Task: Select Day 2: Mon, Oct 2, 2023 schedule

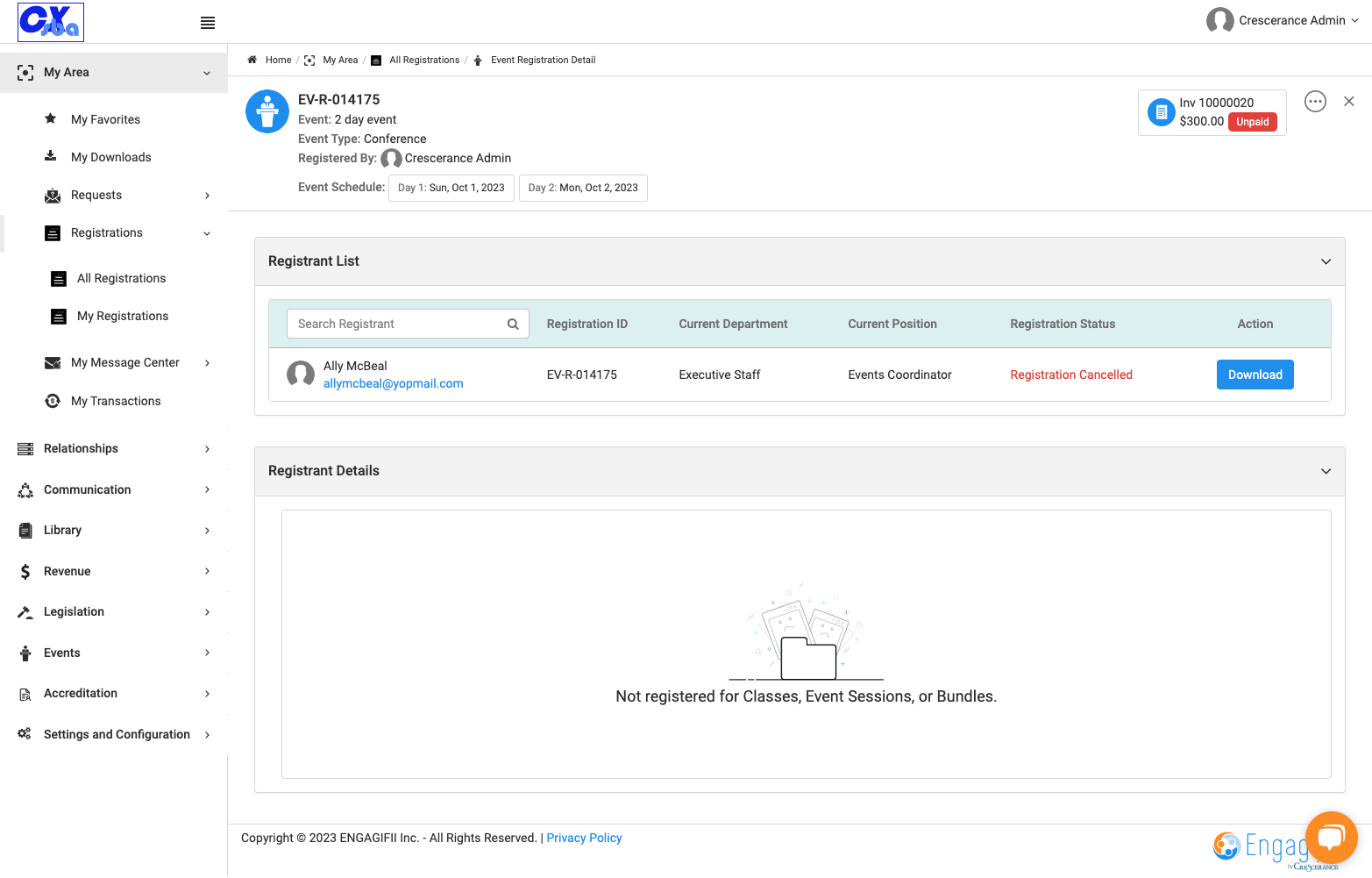Action: (x=583, y=188)
